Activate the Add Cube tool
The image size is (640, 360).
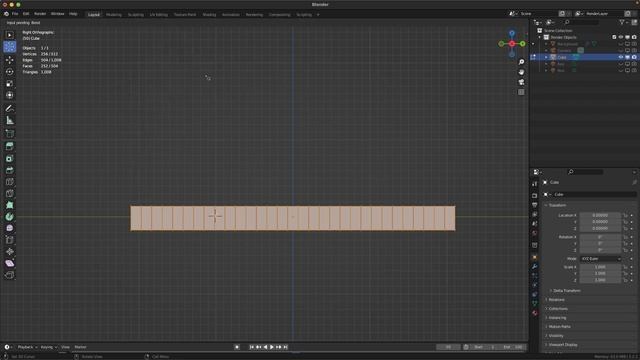click(10, 133)
